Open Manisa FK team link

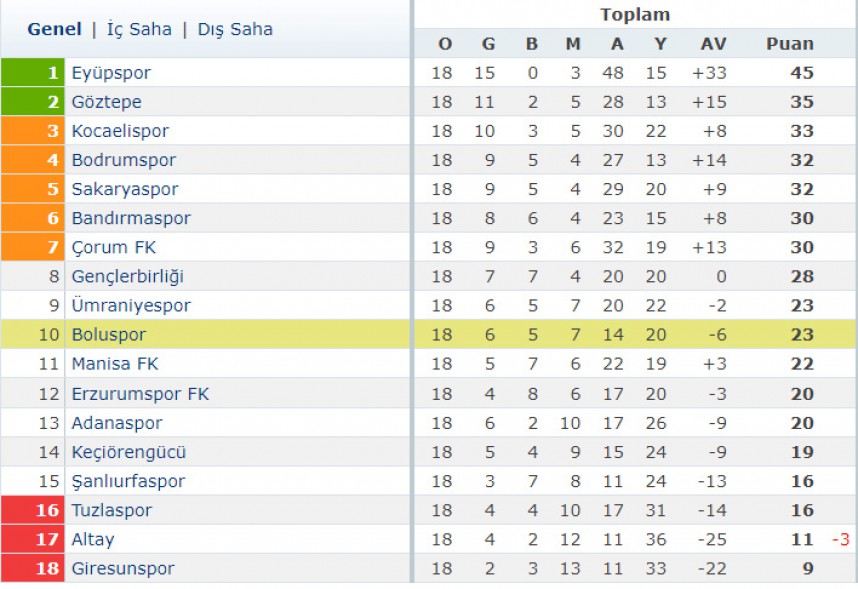point(115,364)
